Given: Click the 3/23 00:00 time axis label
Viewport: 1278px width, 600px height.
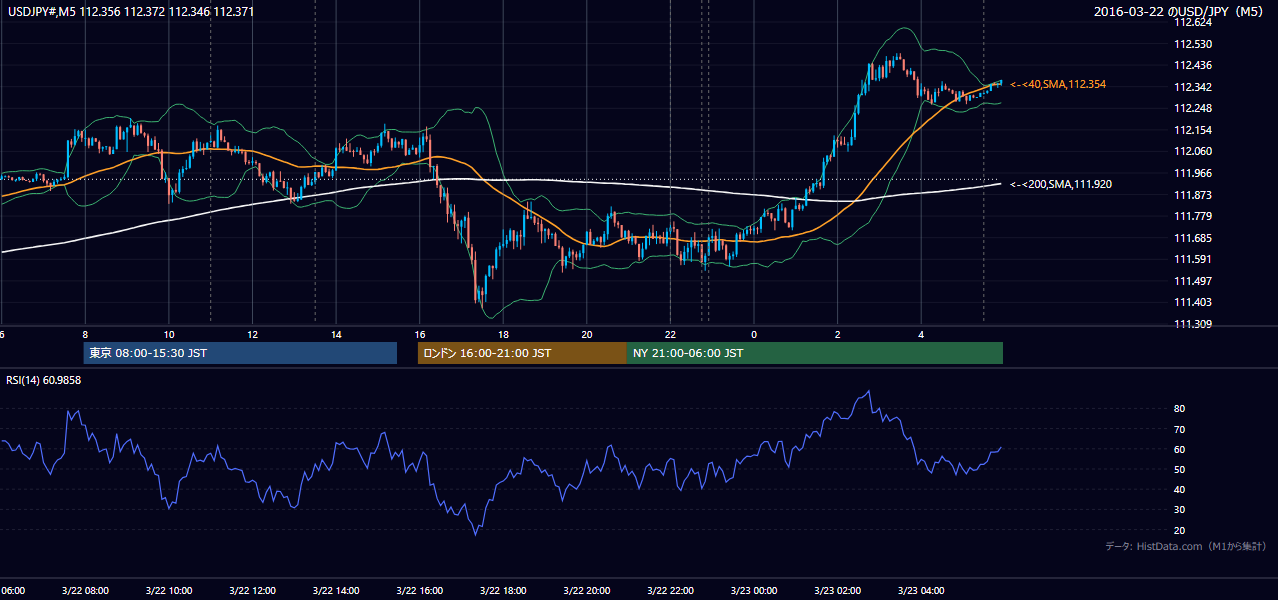Looking at the screenshot, I should click(754, 591).
